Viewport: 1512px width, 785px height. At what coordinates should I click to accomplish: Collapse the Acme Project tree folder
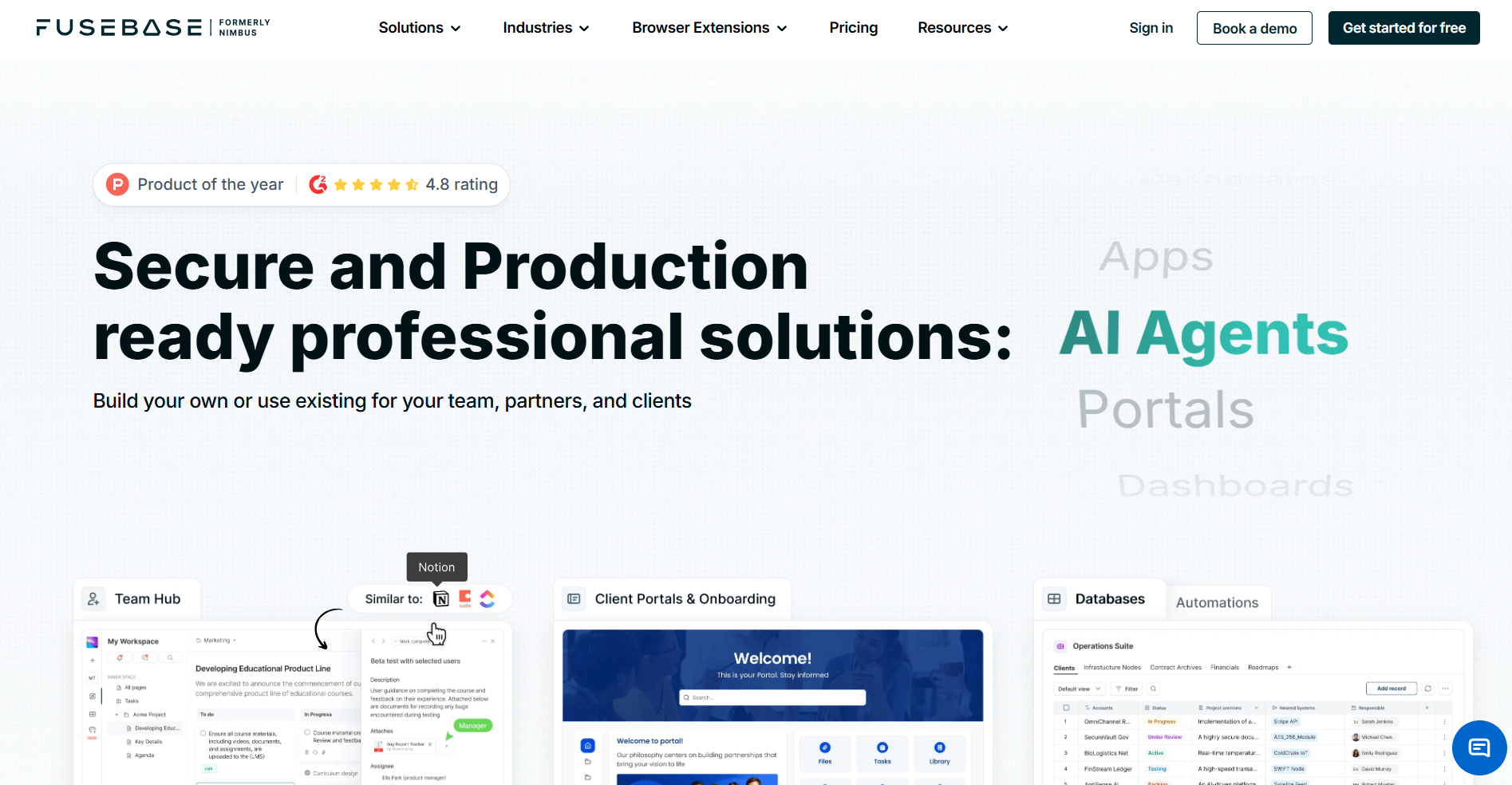click(116, 715)
